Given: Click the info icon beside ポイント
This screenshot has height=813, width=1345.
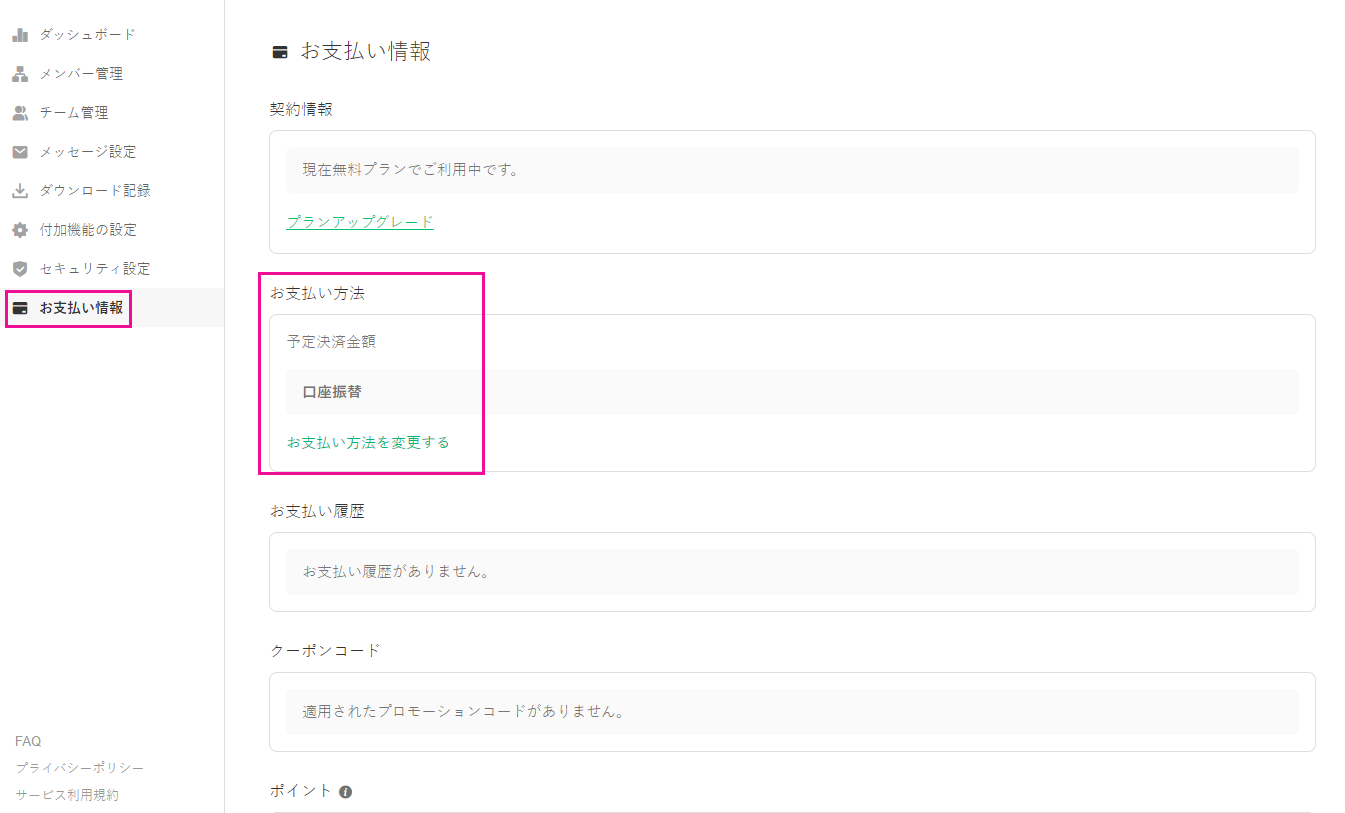Looking at the screenshot, I should (345, 792).
